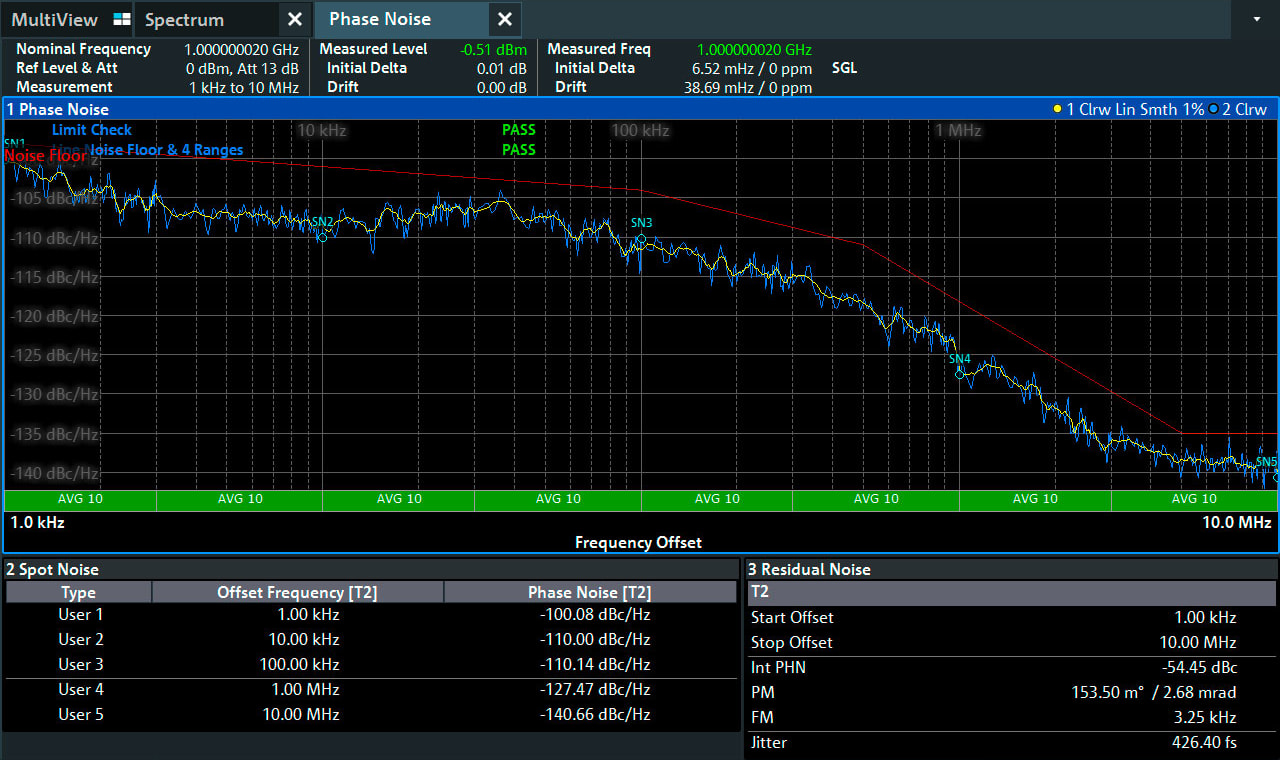1280x760 pixels.
Task: Click the Measurement range 1 kHz to 10 MHz
Action: 244,87
